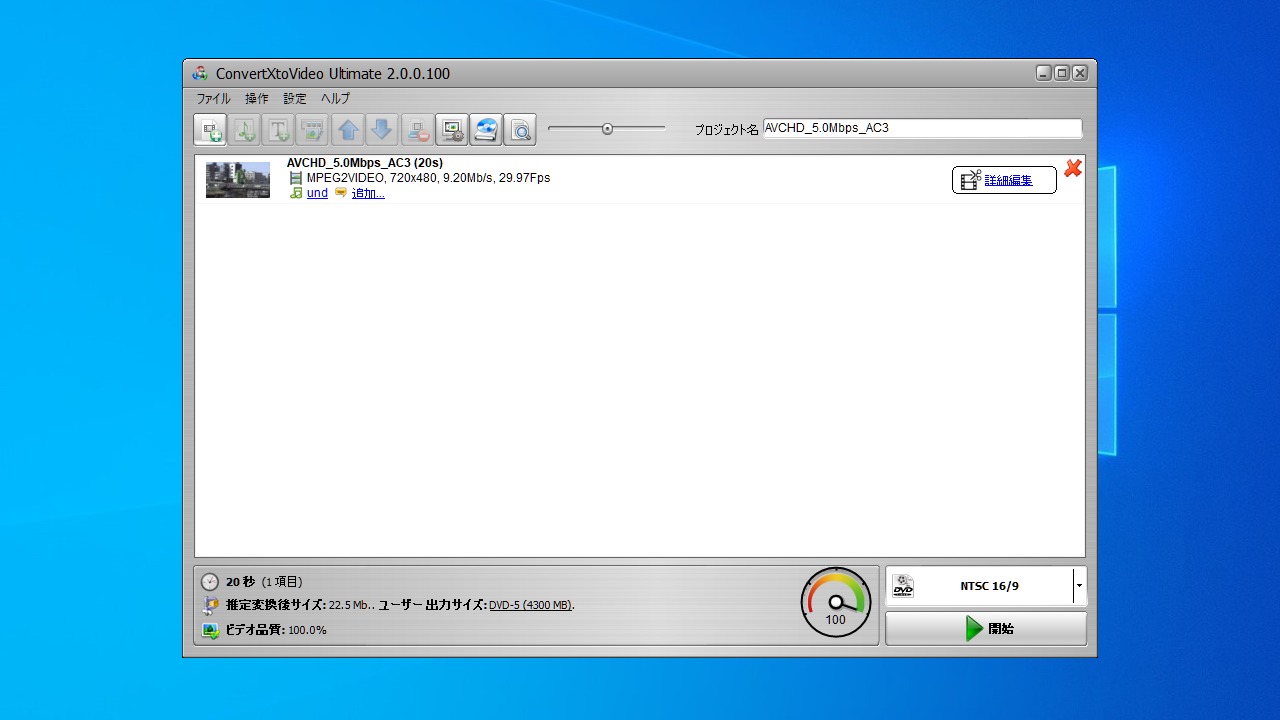Click the 20 秒 (1 項目) status text
The height and width of the screenshot is (720, 1280).
264,582
